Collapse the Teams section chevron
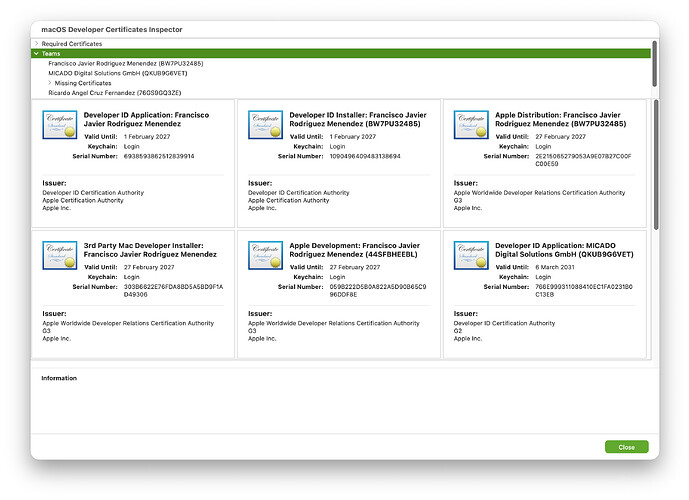 tap(36, 54)
